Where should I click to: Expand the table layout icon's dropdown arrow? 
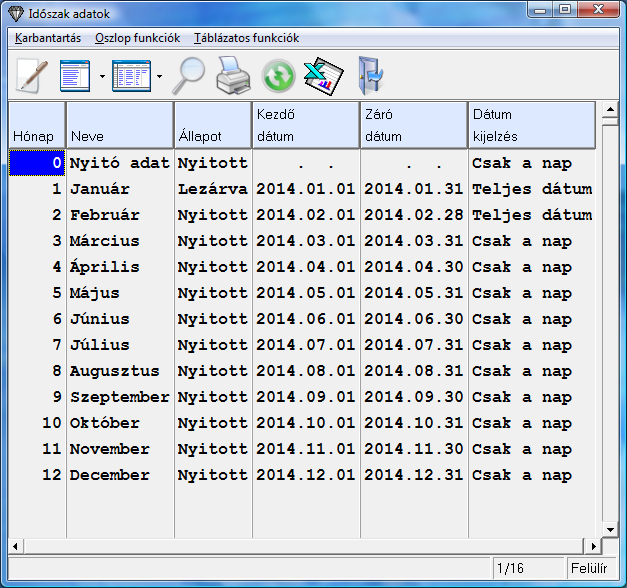point(159,76)
